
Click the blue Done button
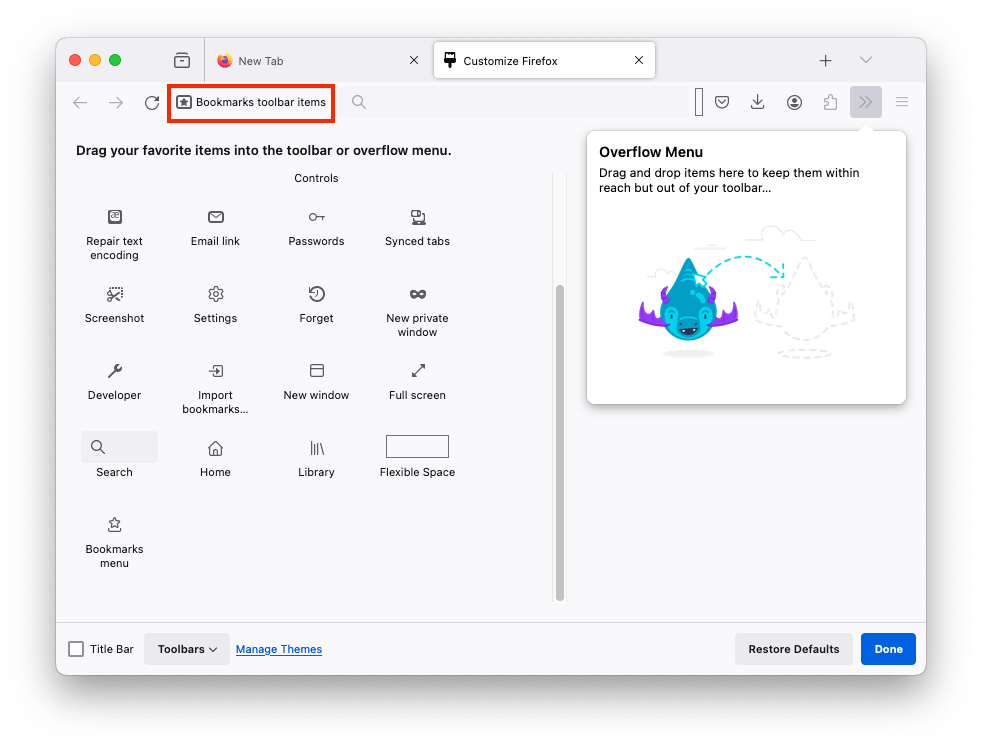click(888, 649)
